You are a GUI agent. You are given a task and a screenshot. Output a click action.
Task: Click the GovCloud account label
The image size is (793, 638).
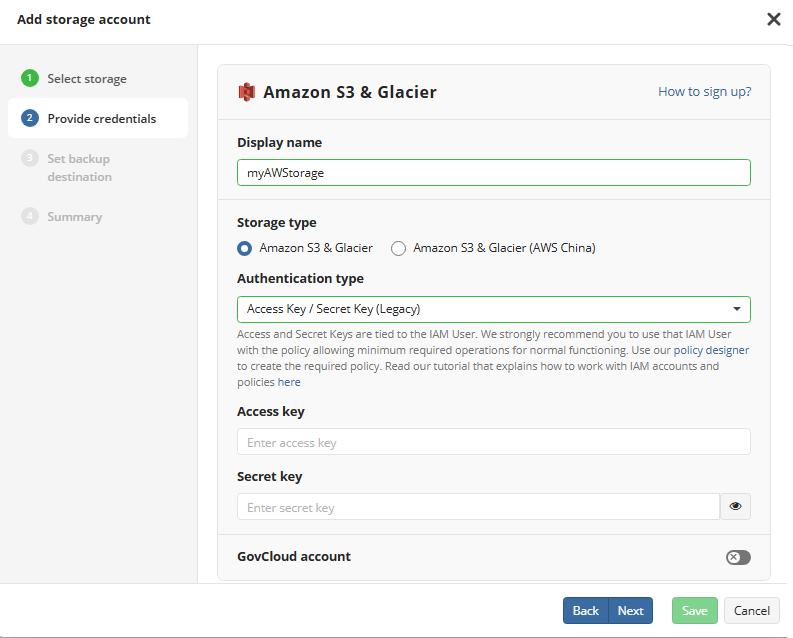click(x=294, y=557)
